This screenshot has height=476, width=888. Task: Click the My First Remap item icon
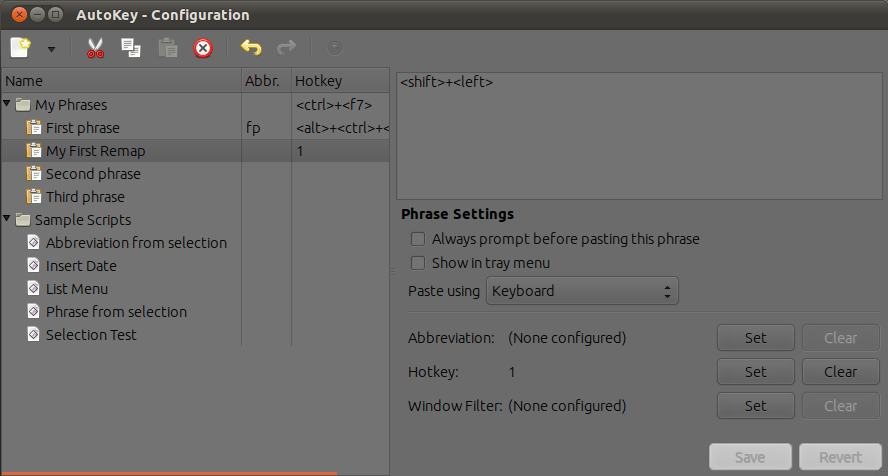(x=34, y=151)
